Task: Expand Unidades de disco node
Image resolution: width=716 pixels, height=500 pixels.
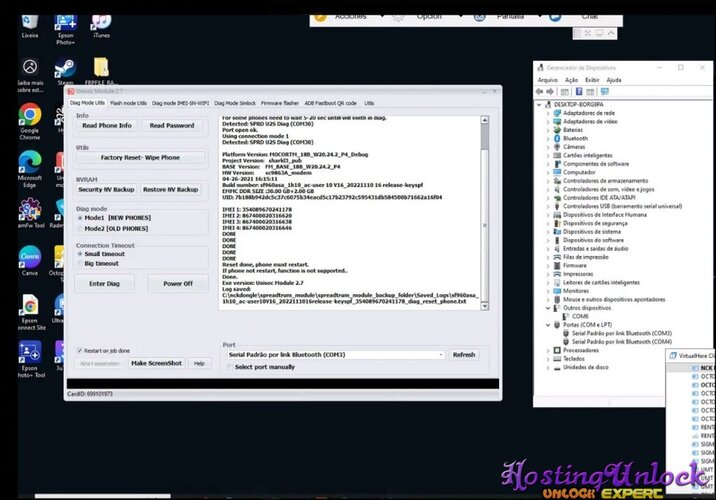Action: coord(548,367)
